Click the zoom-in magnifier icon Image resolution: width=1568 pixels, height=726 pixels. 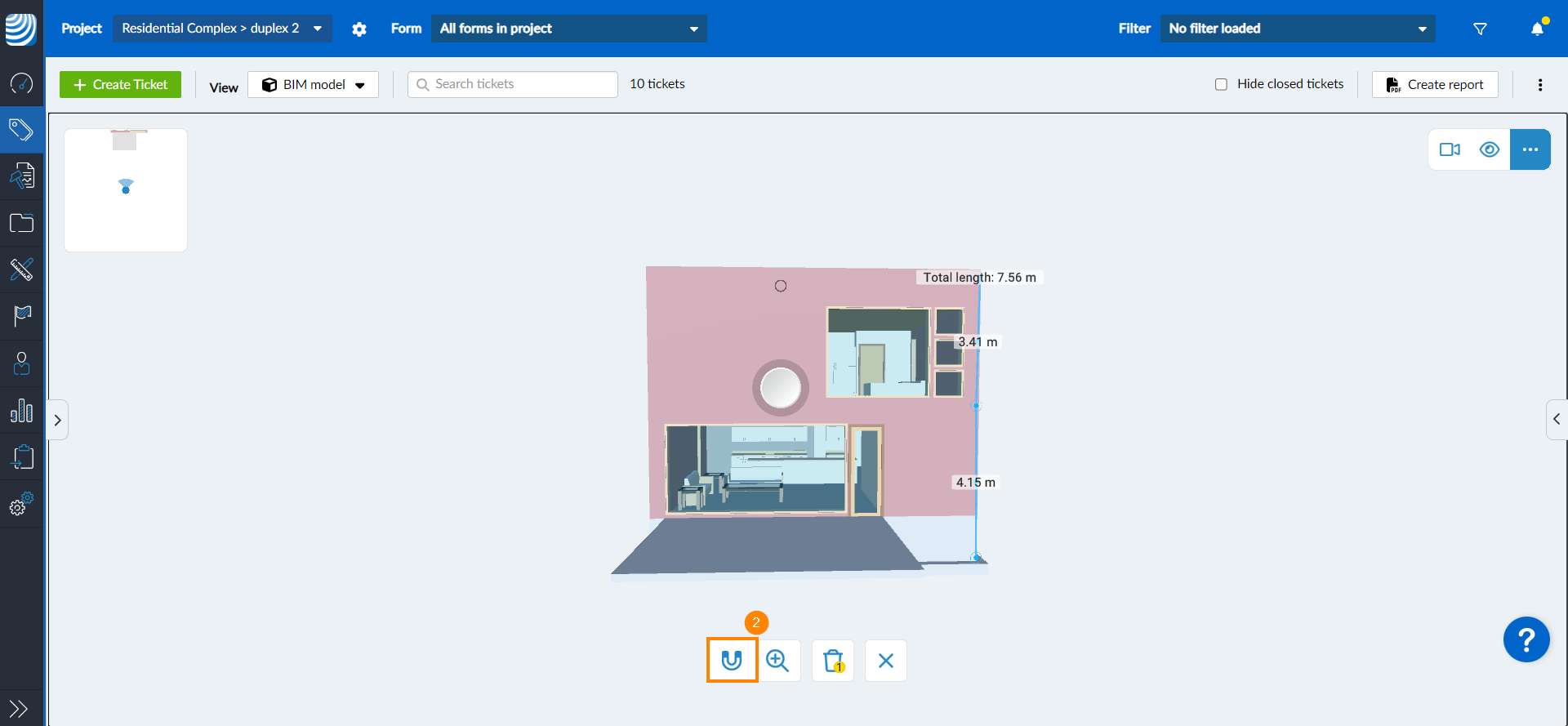pyautogui.click(x=778, y=660)
